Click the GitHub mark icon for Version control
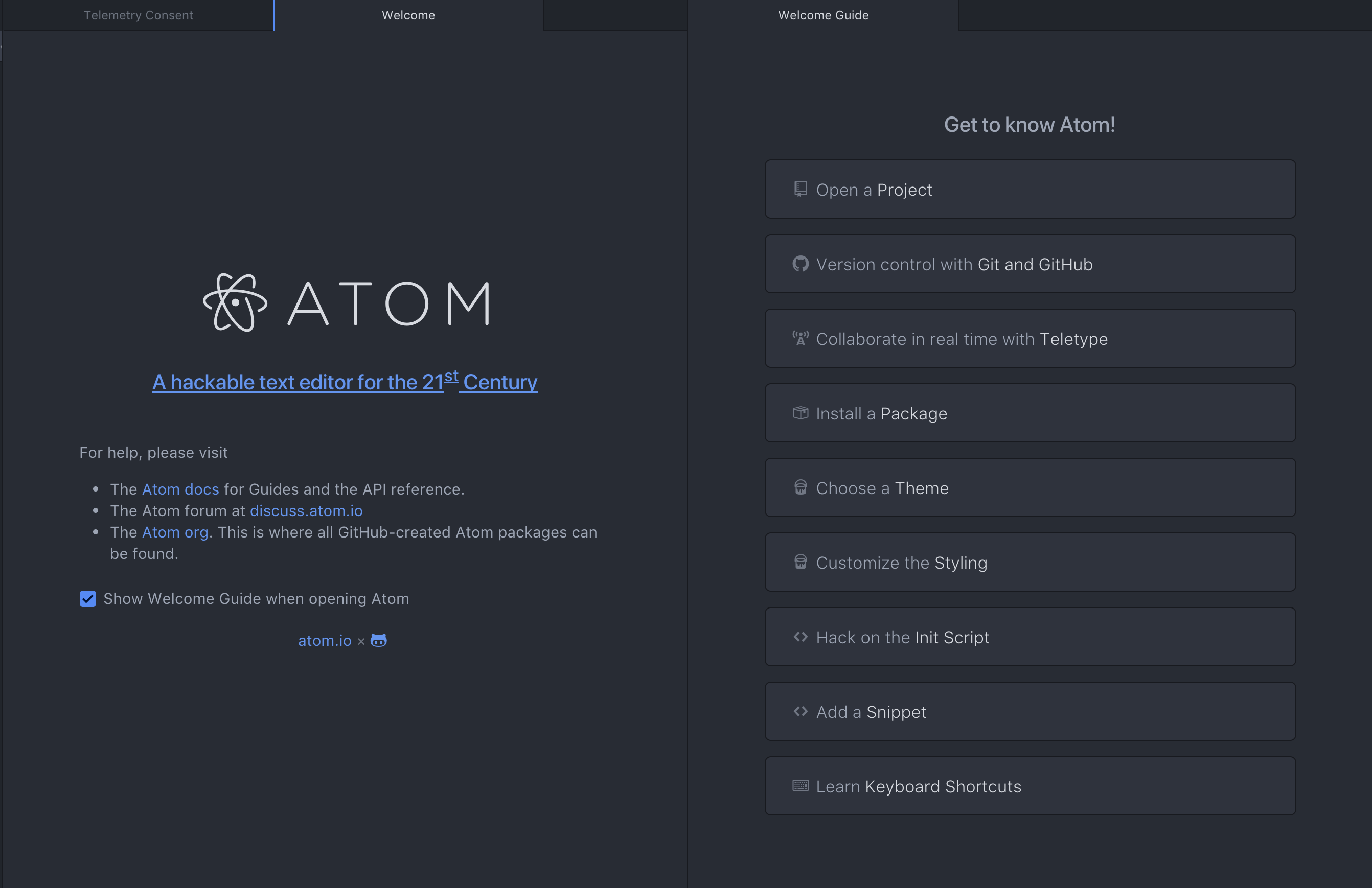The height and width of the screenshot is (888, 1372). pos(800,264)
